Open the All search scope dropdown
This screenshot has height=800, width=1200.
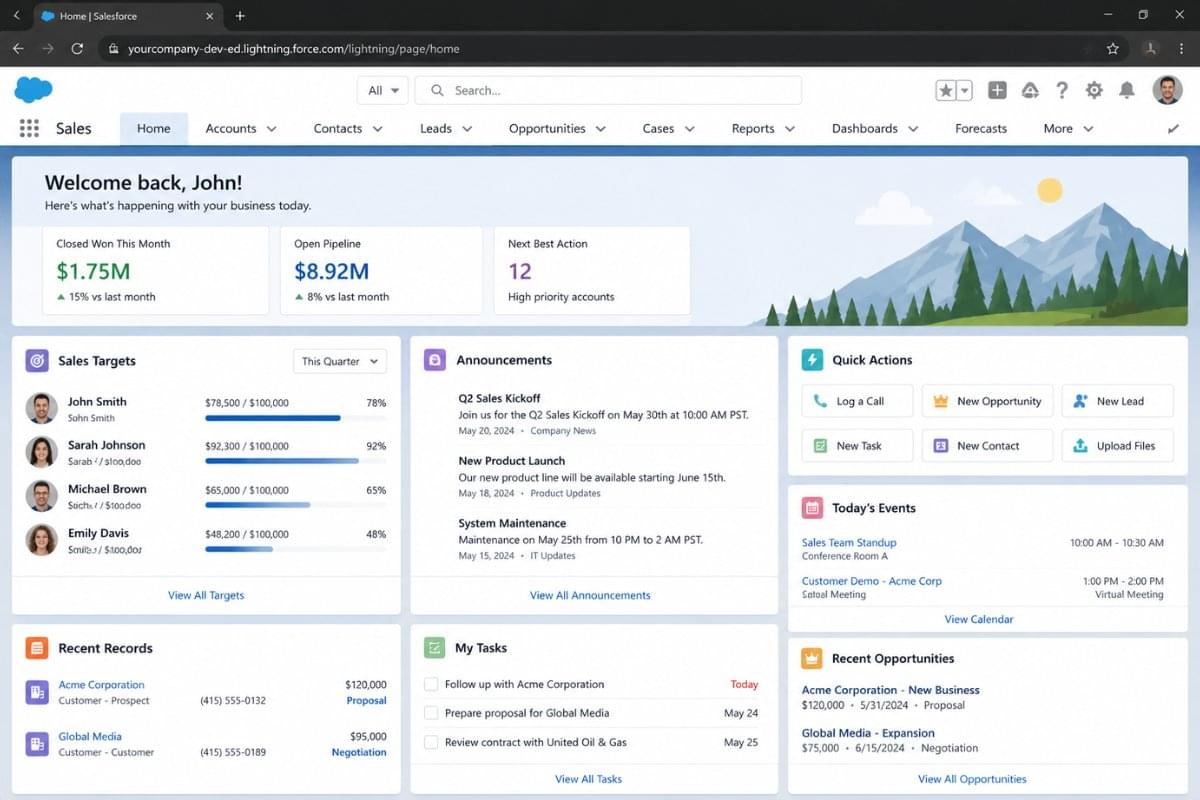382,90
